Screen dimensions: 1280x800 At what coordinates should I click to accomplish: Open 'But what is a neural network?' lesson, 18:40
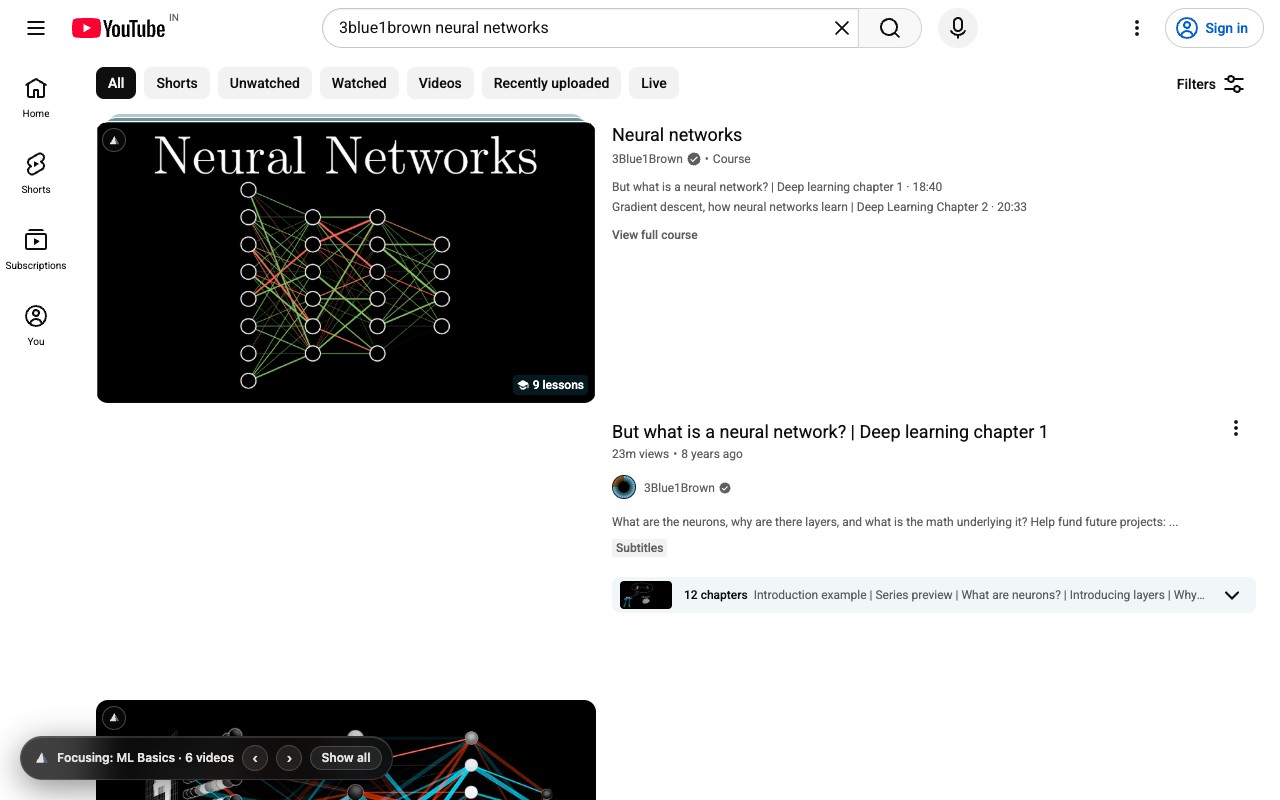[x=777, y=187]
